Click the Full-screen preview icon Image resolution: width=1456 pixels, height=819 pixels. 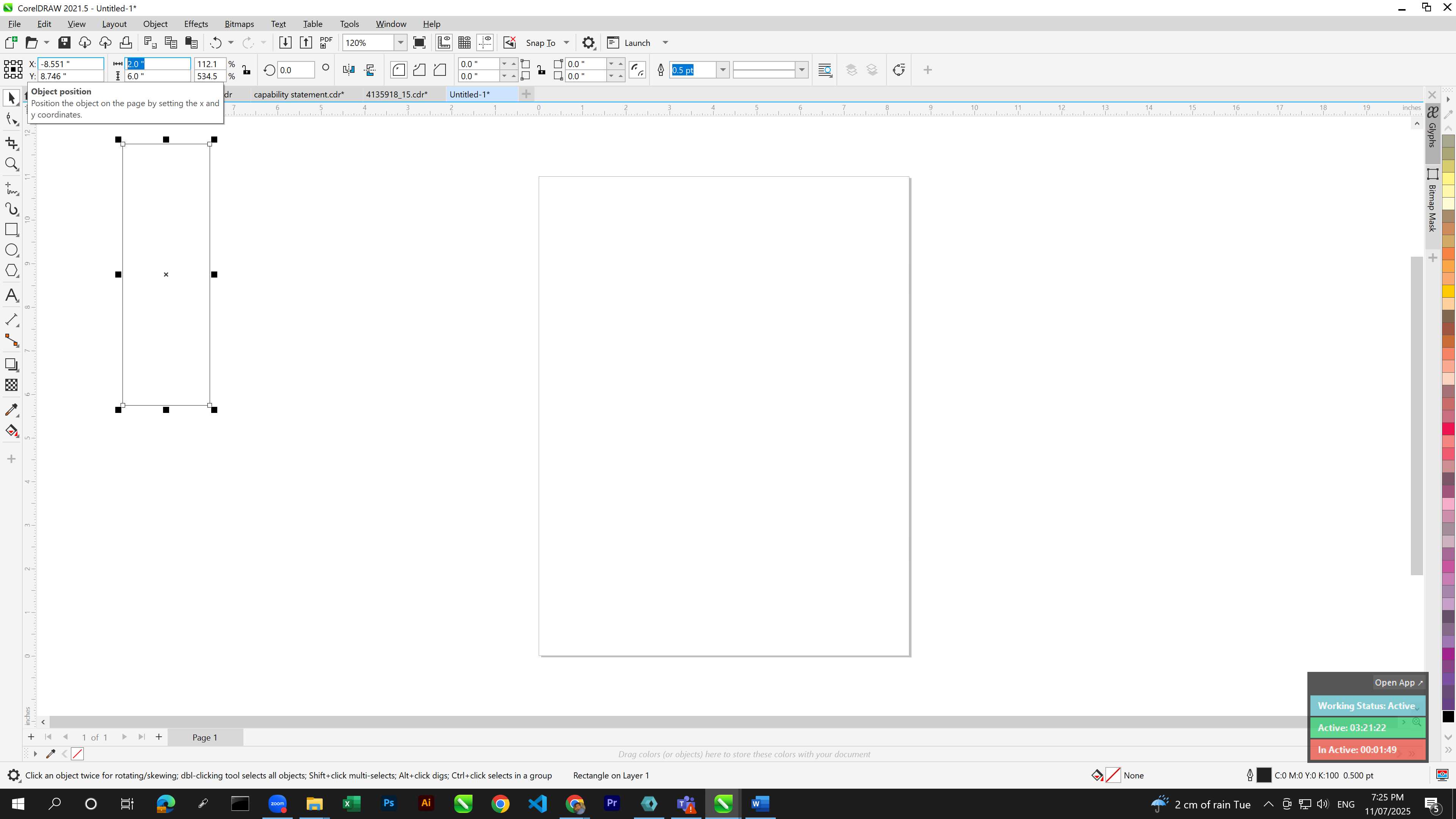(419, 42)
